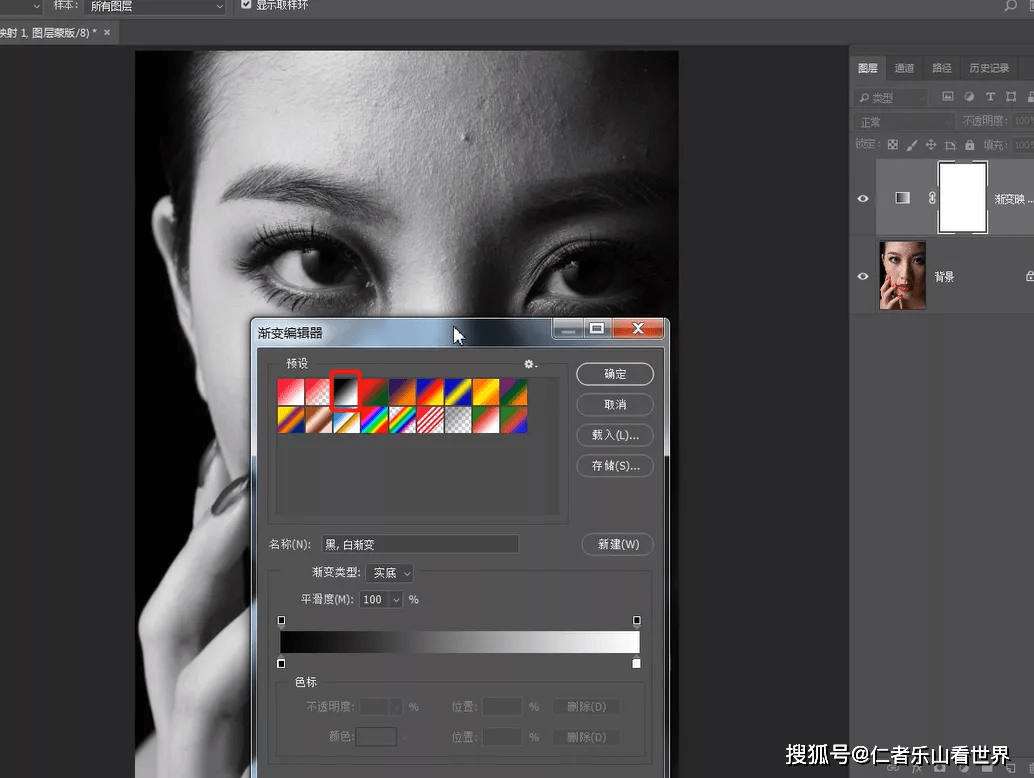Image resolution: width=1034 pixels, height=778 pixels.
Task: Select the right opacity stop above gradient bar
Action: pyautogui.click(x=636, y=620)
